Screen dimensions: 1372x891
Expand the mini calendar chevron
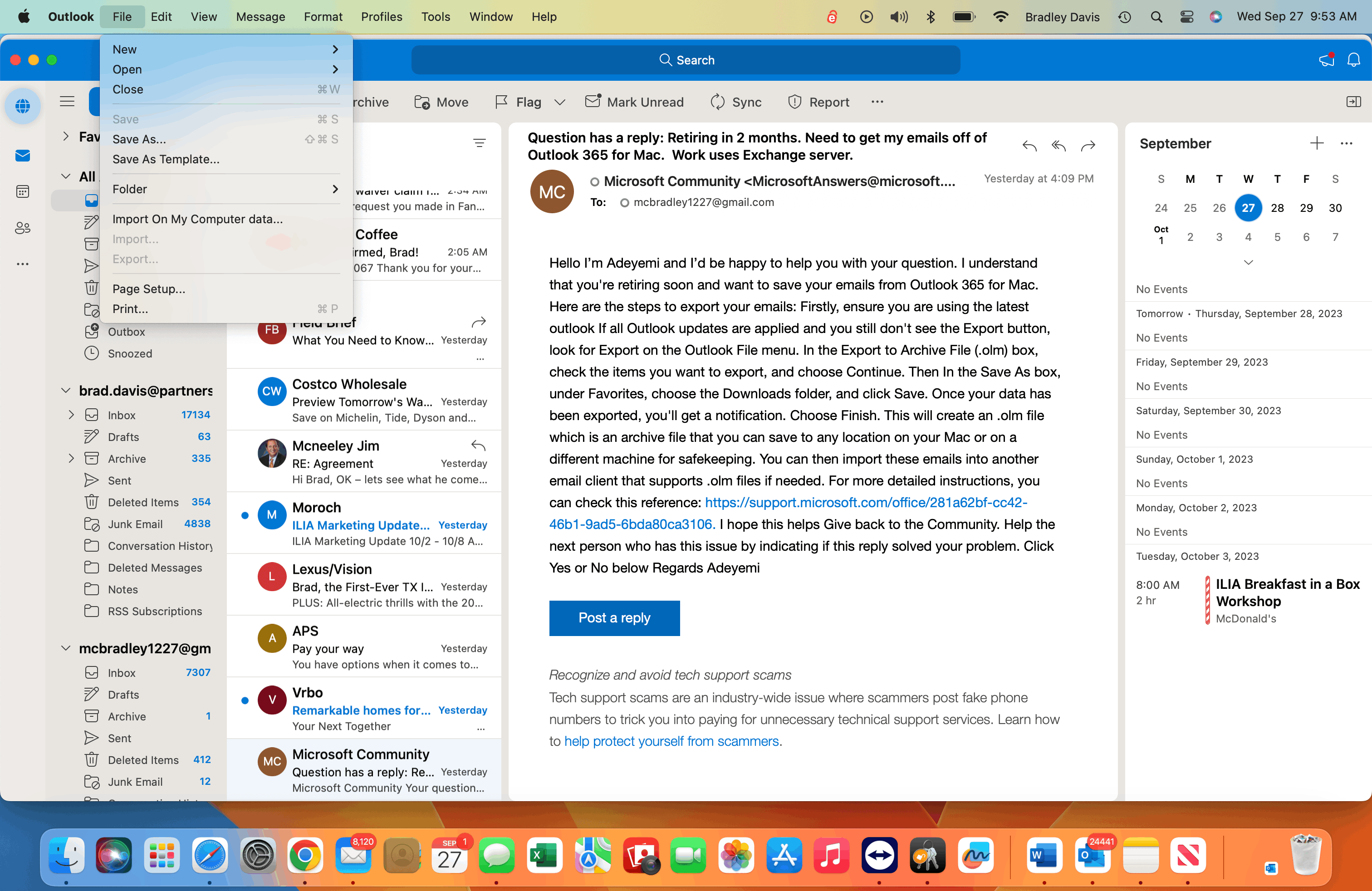1248,262
